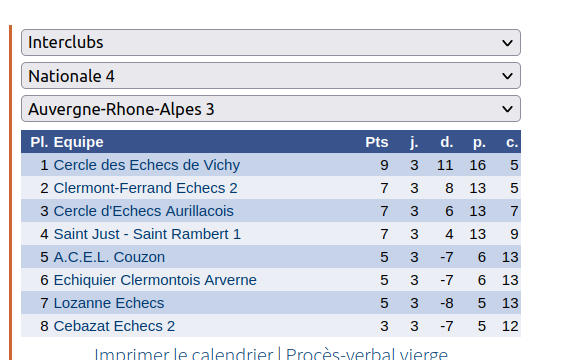Viewport: 564px width, 360px height.
Task: Open the Interclubs competition dropdown
Action: pos(271,42)
